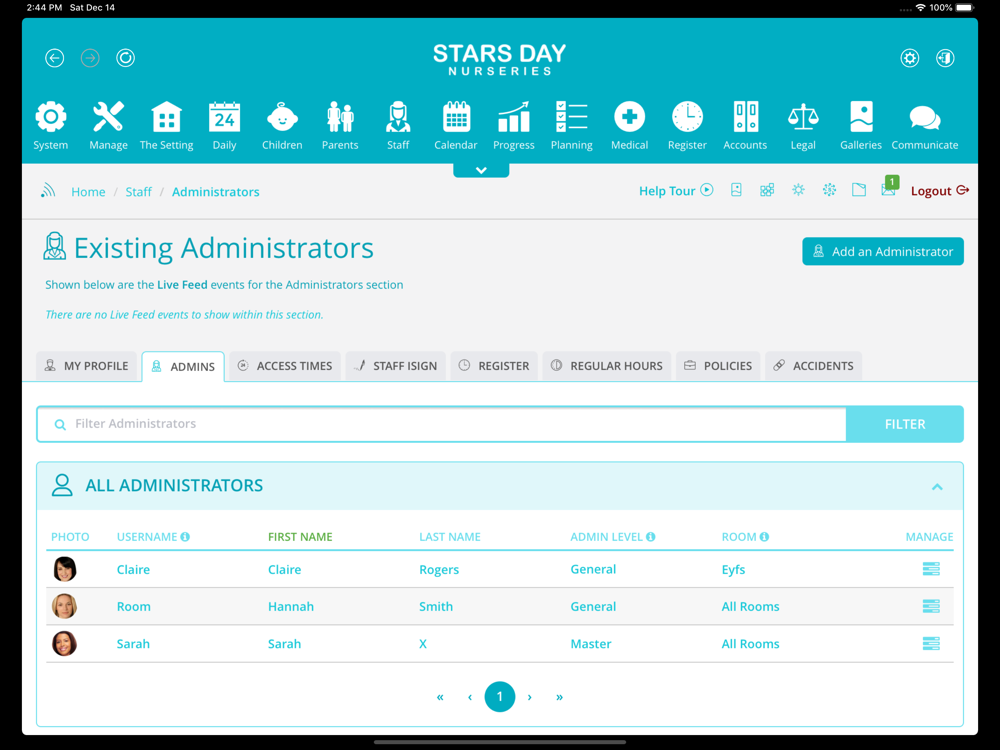The height and width of the screenshot is (750, 1000).
Task: Open the Legal scales section
Action: 803,126
